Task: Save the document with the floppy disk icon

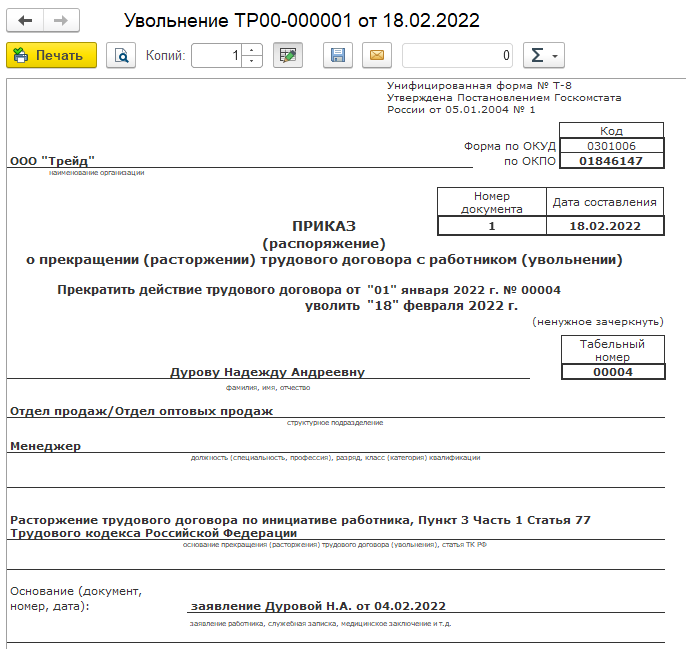Action: pos(338,55)
